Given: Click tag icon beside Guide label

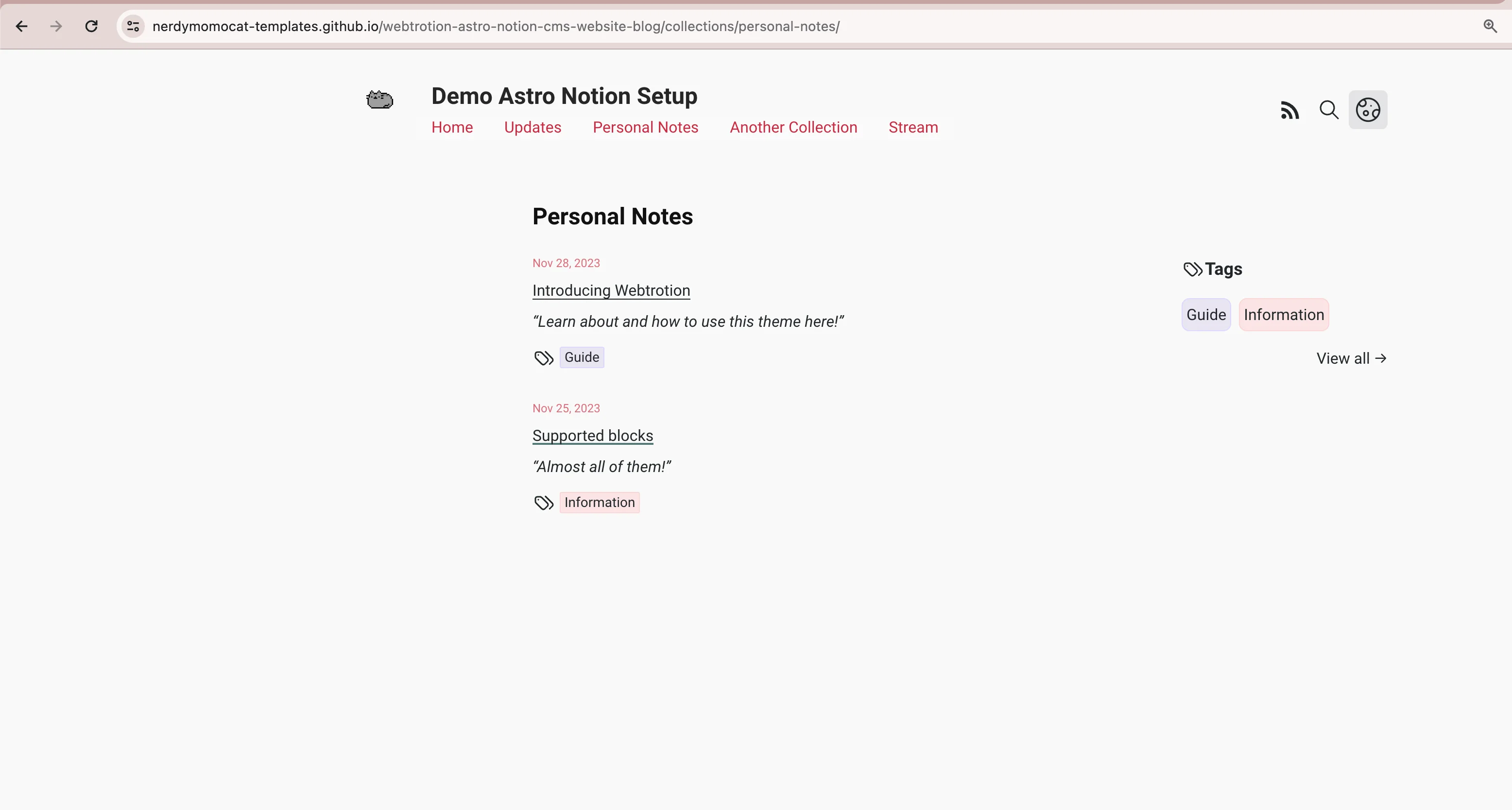Looking at the screenshot, I should (x=544, y=358).
